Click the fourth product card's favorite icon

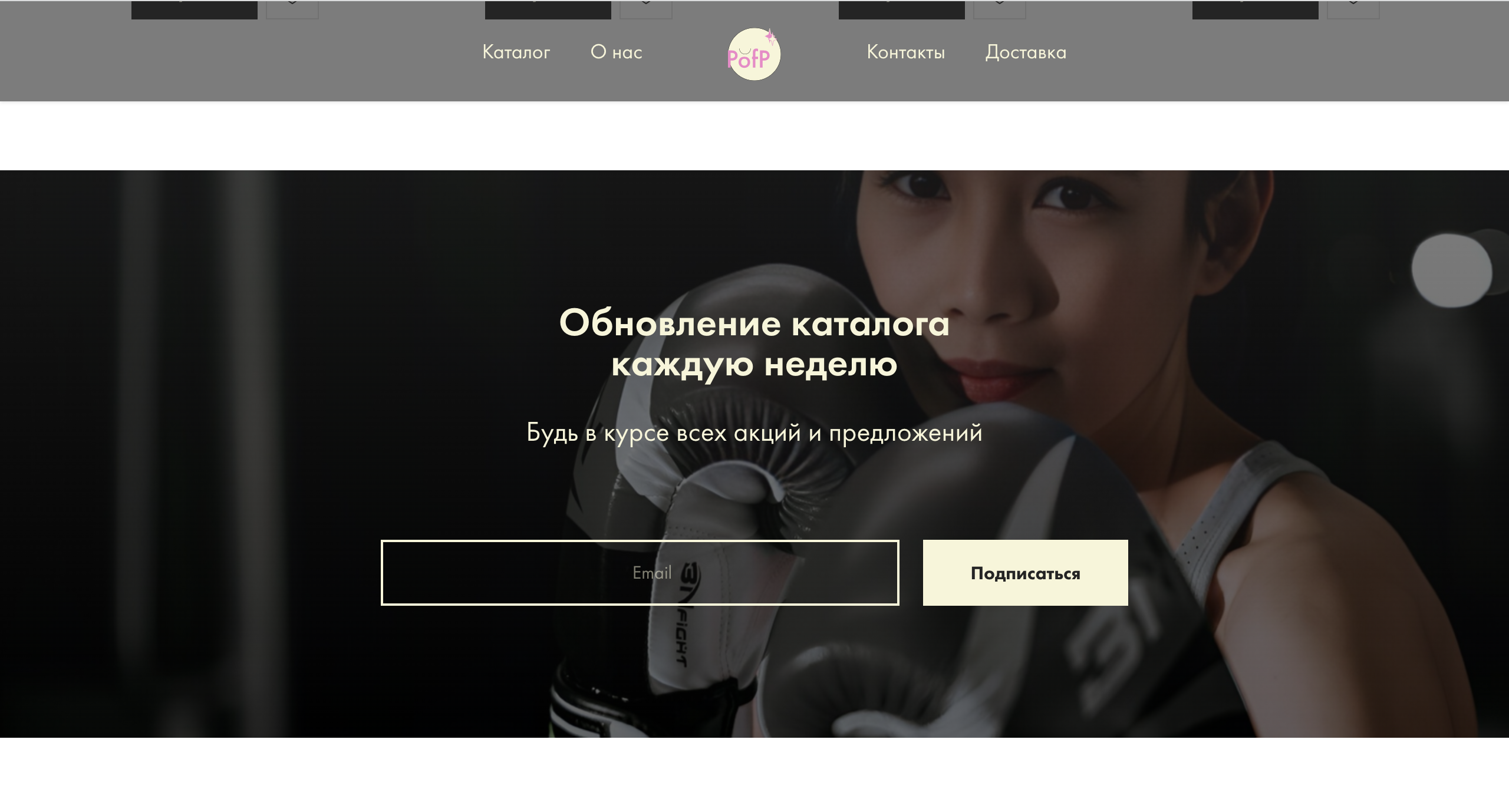click(x=1353, y=9)
